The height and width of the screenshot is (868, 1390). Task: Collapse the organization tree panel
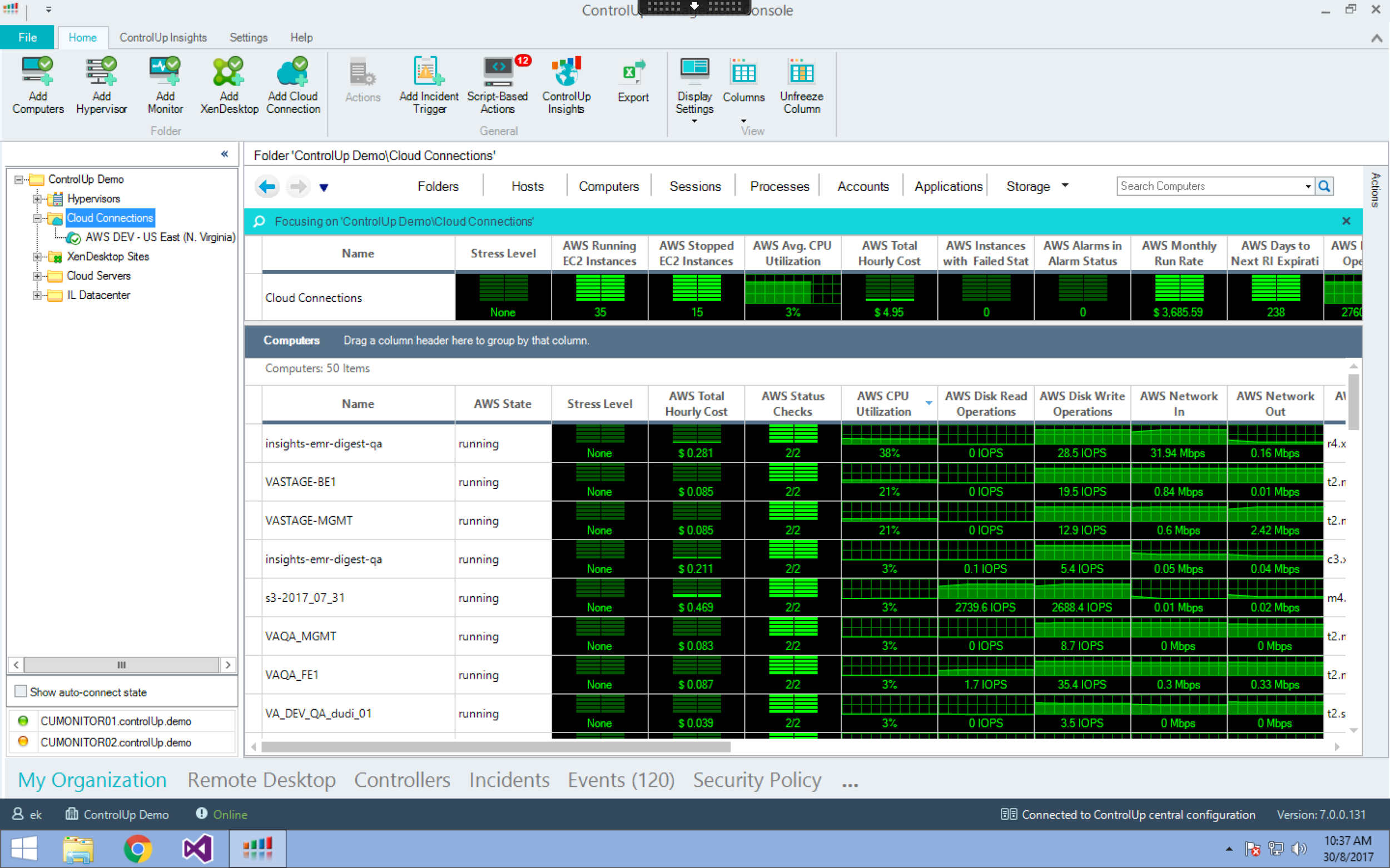click(225, 154)
